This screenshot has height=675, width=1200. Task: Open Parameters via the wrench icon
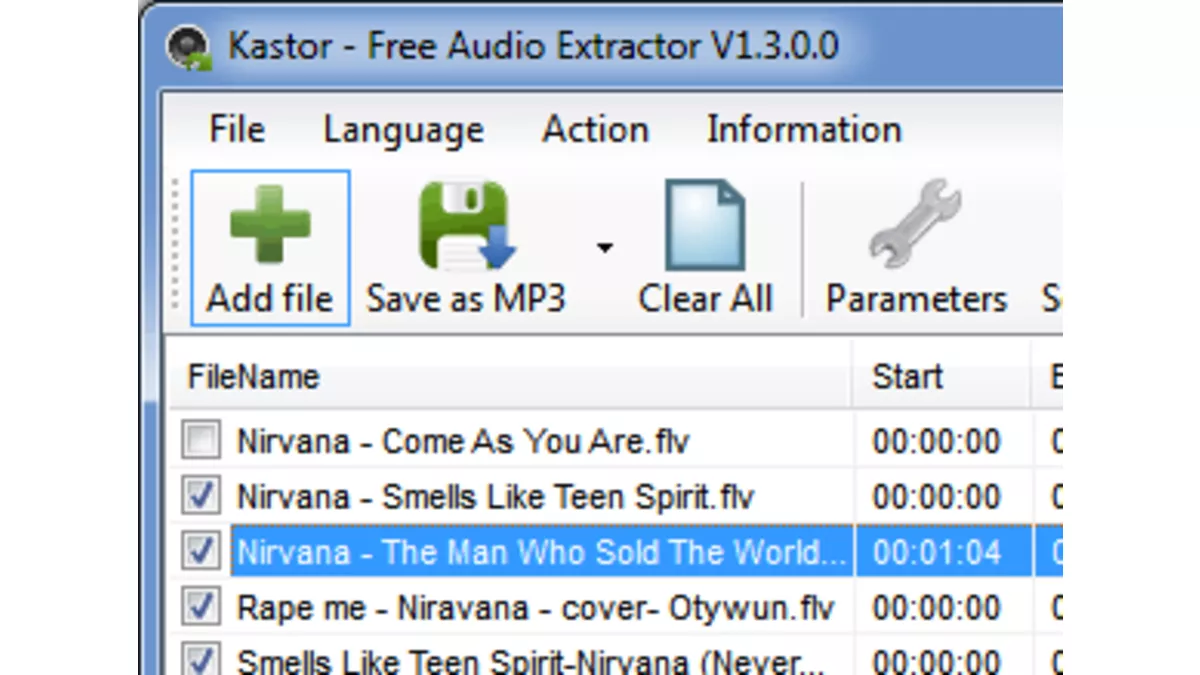pos(915,225)
